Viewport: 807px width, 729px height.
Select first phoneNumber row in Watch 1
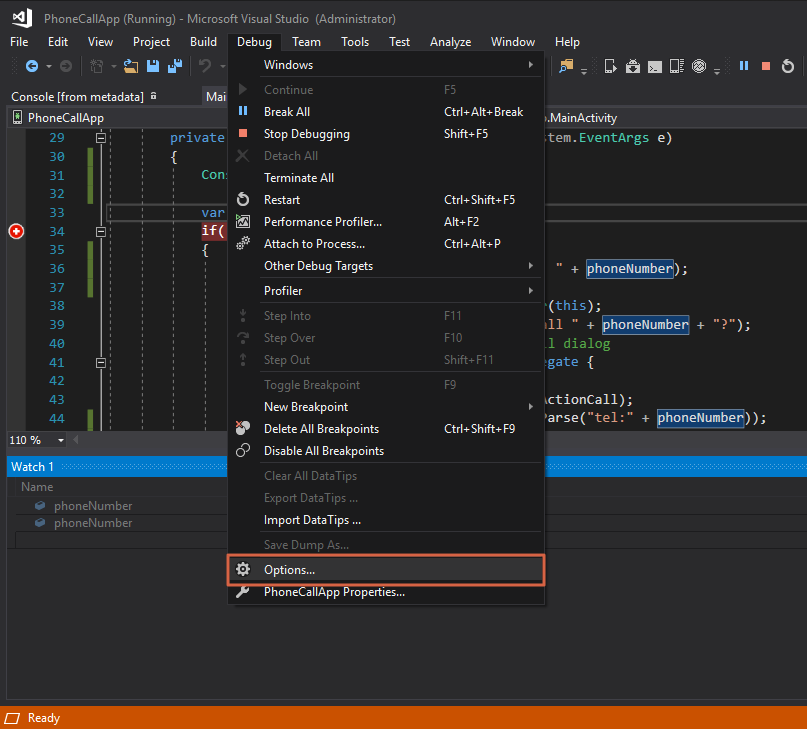[x=121, y=506]
